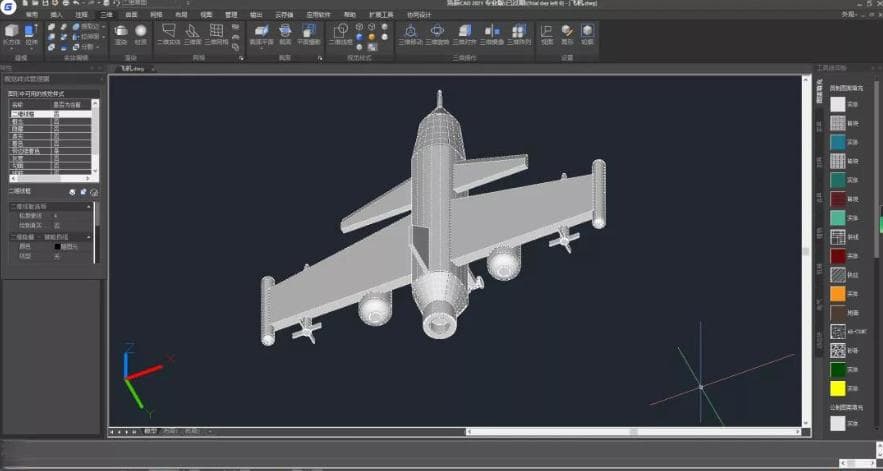Open the GstarCAD application menu logo button

coord(8,6)
